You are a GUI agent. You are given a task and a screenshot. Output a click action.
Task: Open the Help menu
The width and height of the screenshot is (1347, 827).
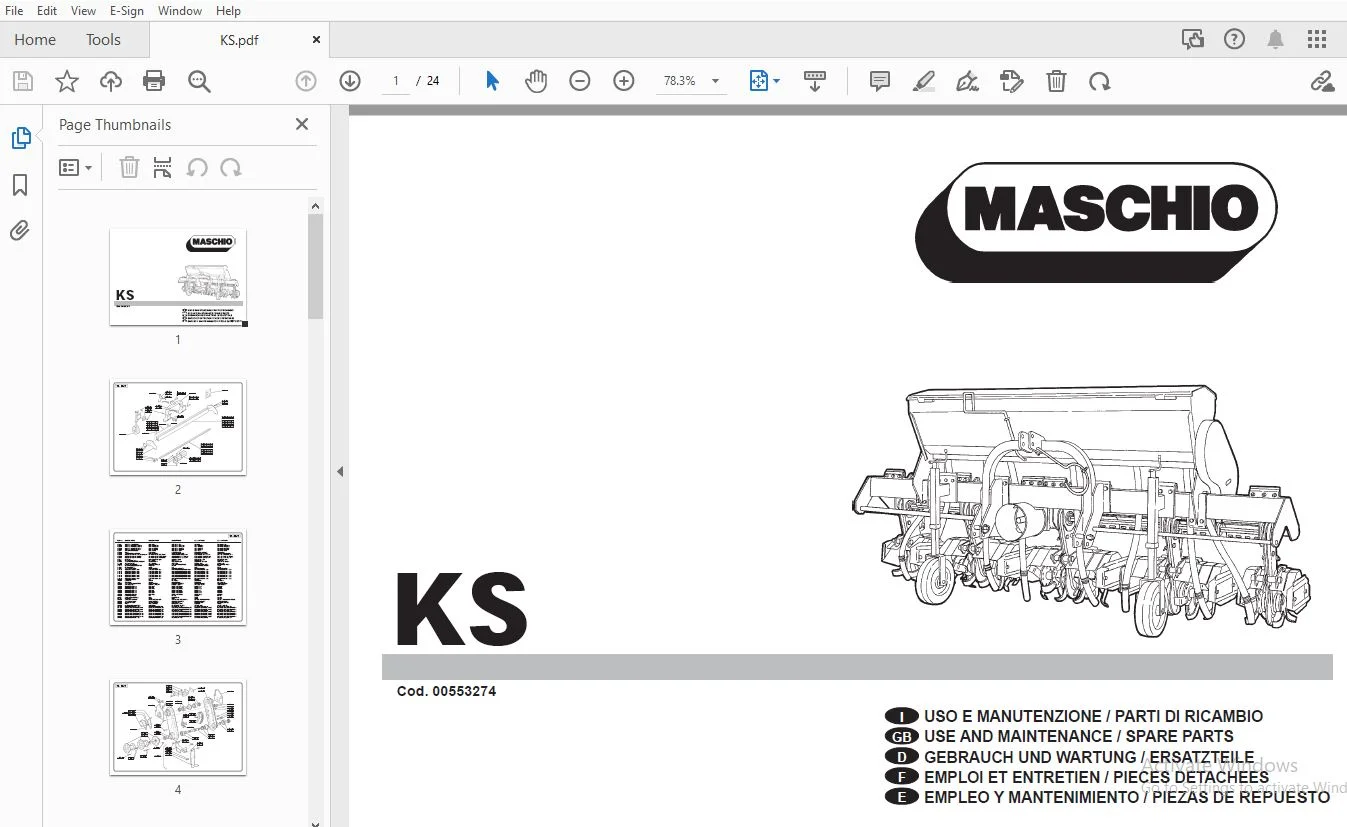[x=228, y=11]
